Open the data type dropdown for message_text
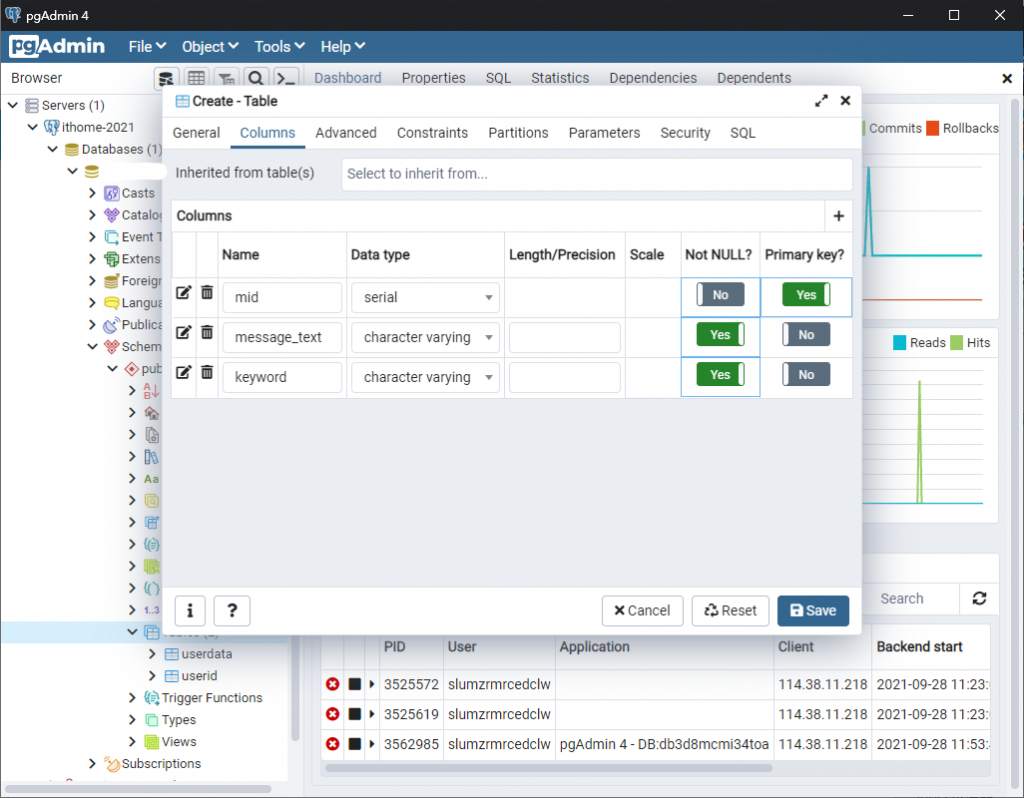Image resolution: width=1024 pixels, height=798 pixels. 425,337
